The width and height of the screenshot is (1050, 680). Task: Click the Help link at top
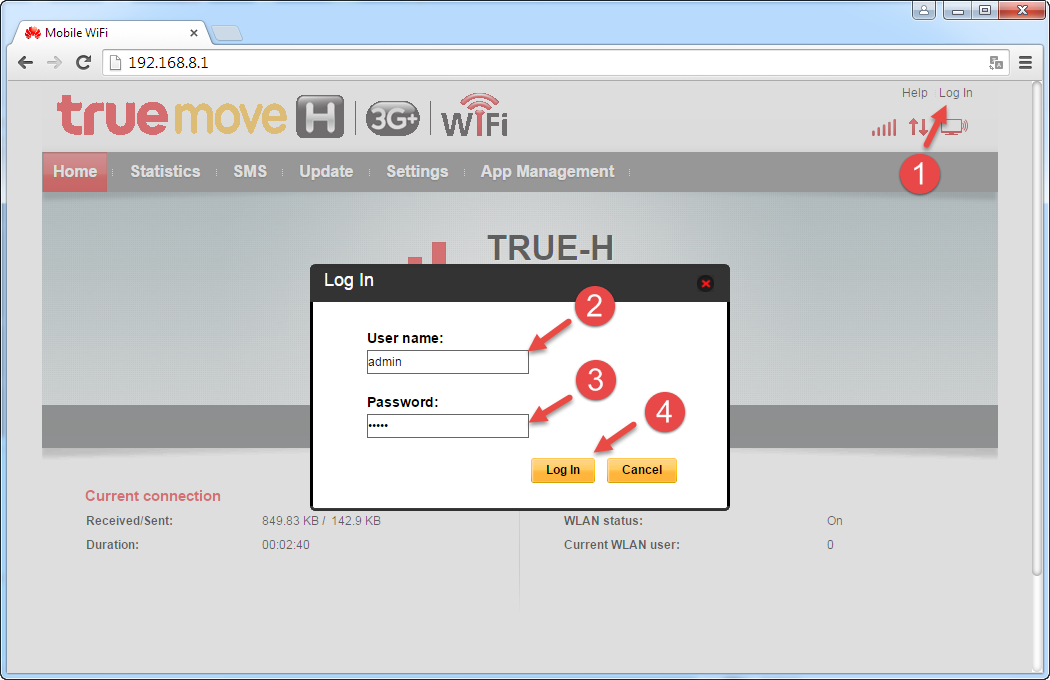914,92
